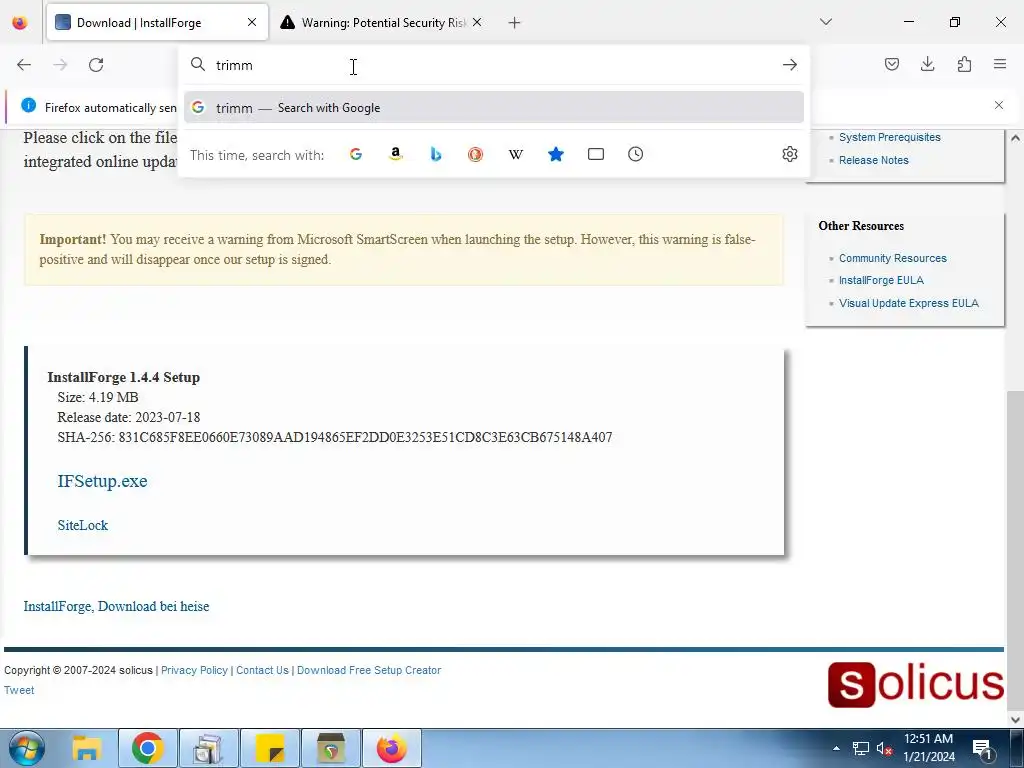
Task: Open the Extensions menu icon
Action: click(x=964, y=64)
